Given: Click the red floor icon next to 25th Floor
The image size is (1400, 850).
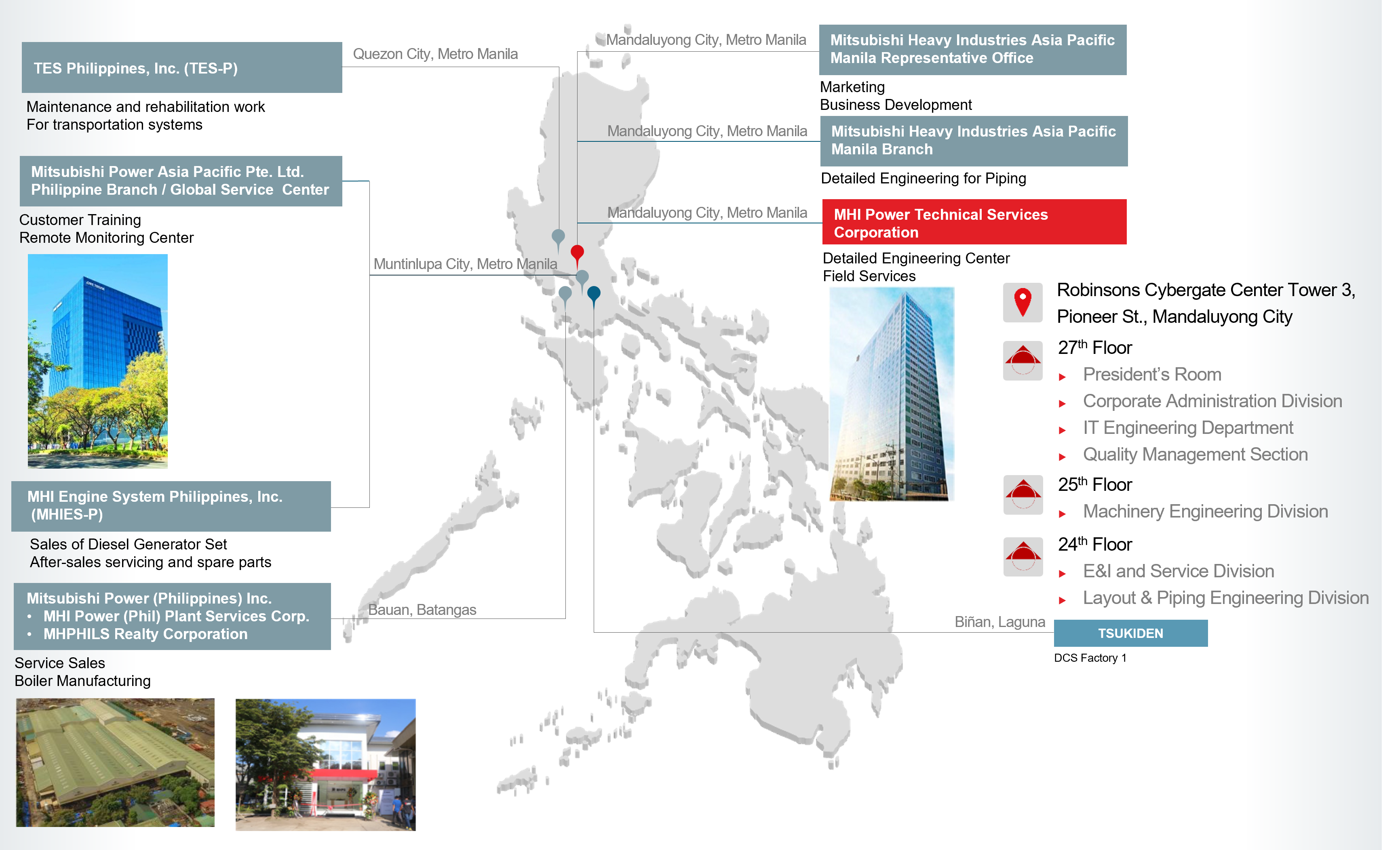Looking at the screenshot, I should coord(1023,494).
